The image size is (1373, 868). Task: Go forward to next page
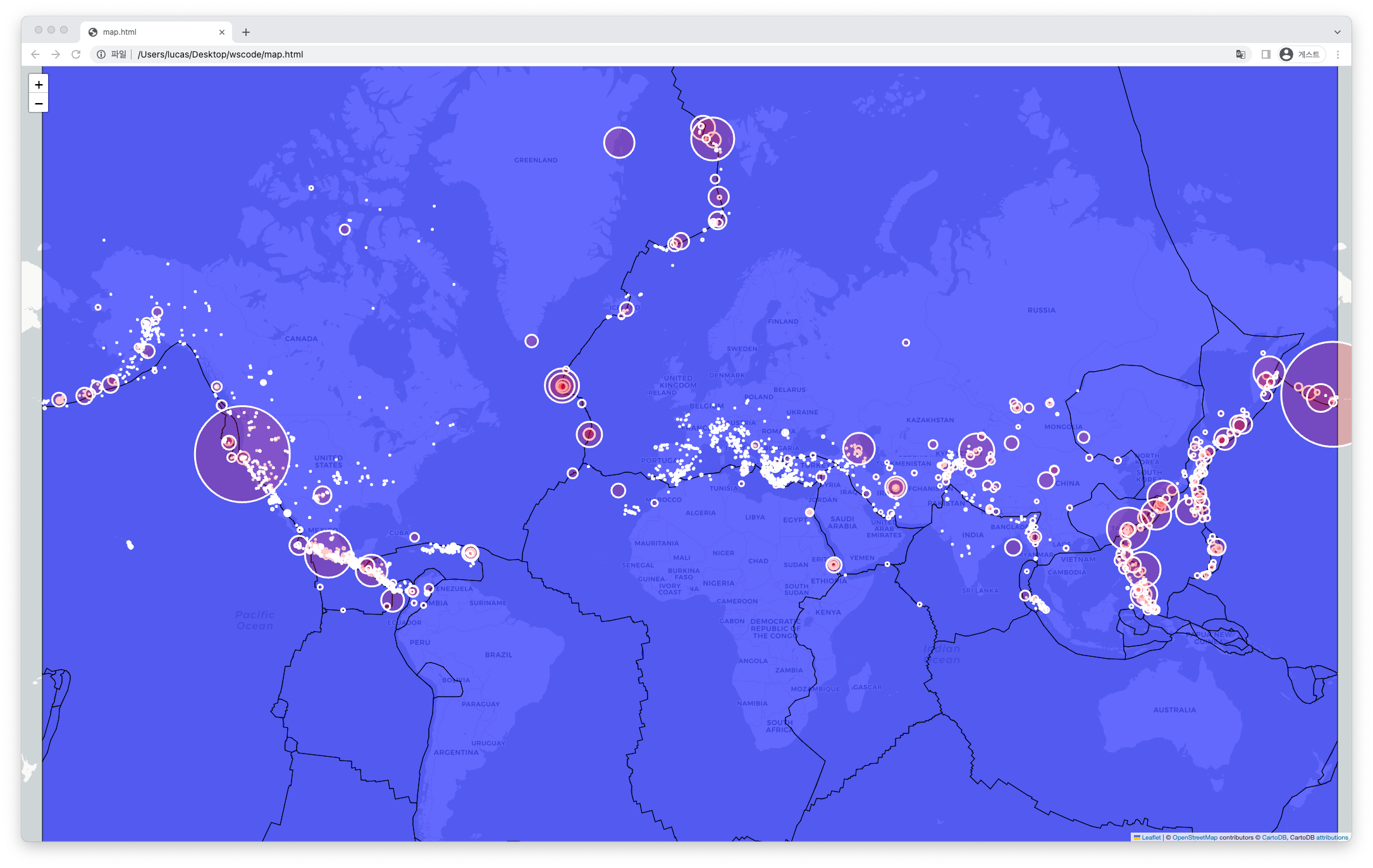tap(56, 54)
